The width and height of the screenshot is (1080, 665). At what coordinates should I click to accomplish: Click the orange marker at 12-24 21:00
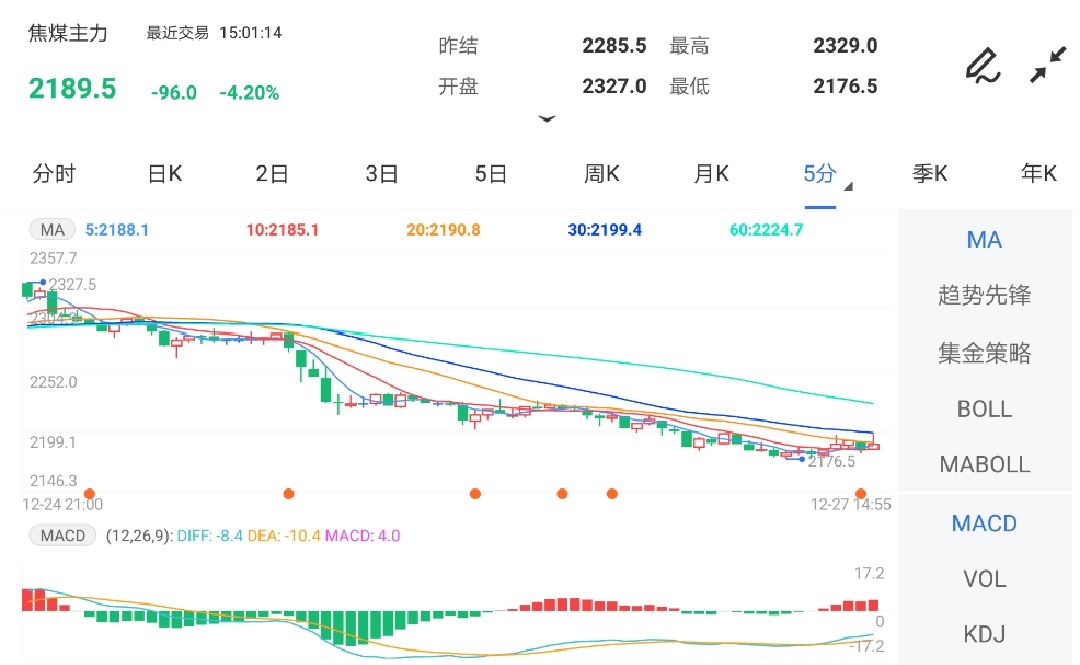[x=89, y=493]
